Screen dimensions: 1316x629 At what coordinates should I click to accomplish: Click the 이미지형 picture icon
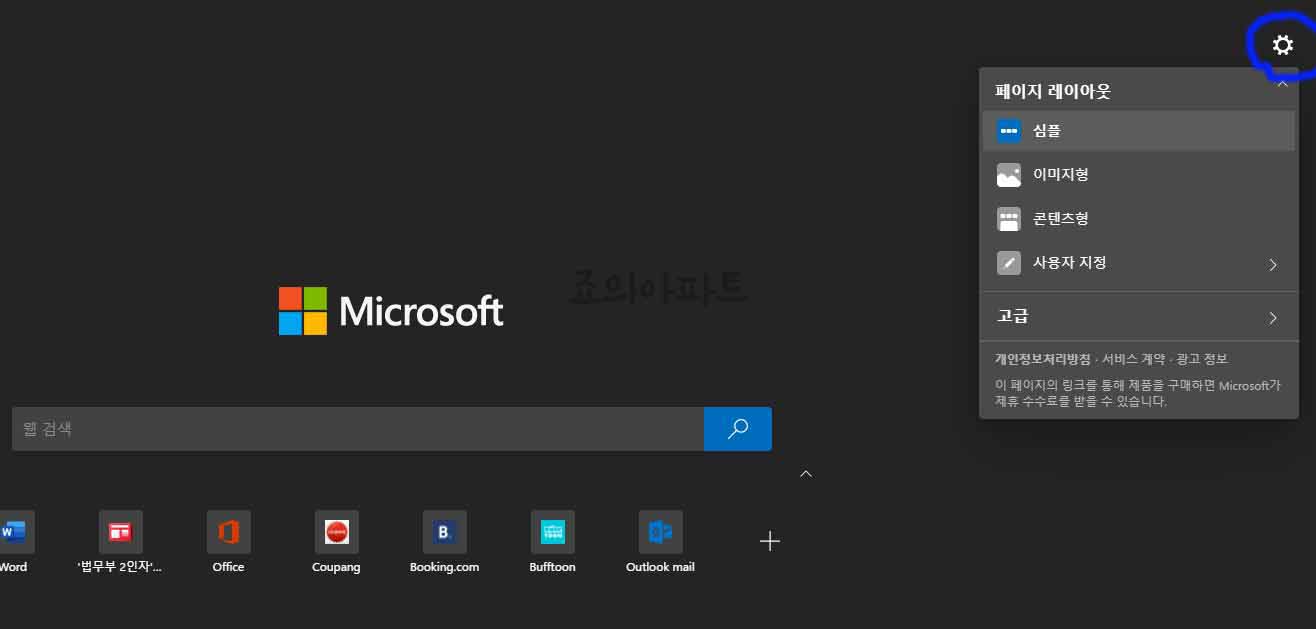1009,175
